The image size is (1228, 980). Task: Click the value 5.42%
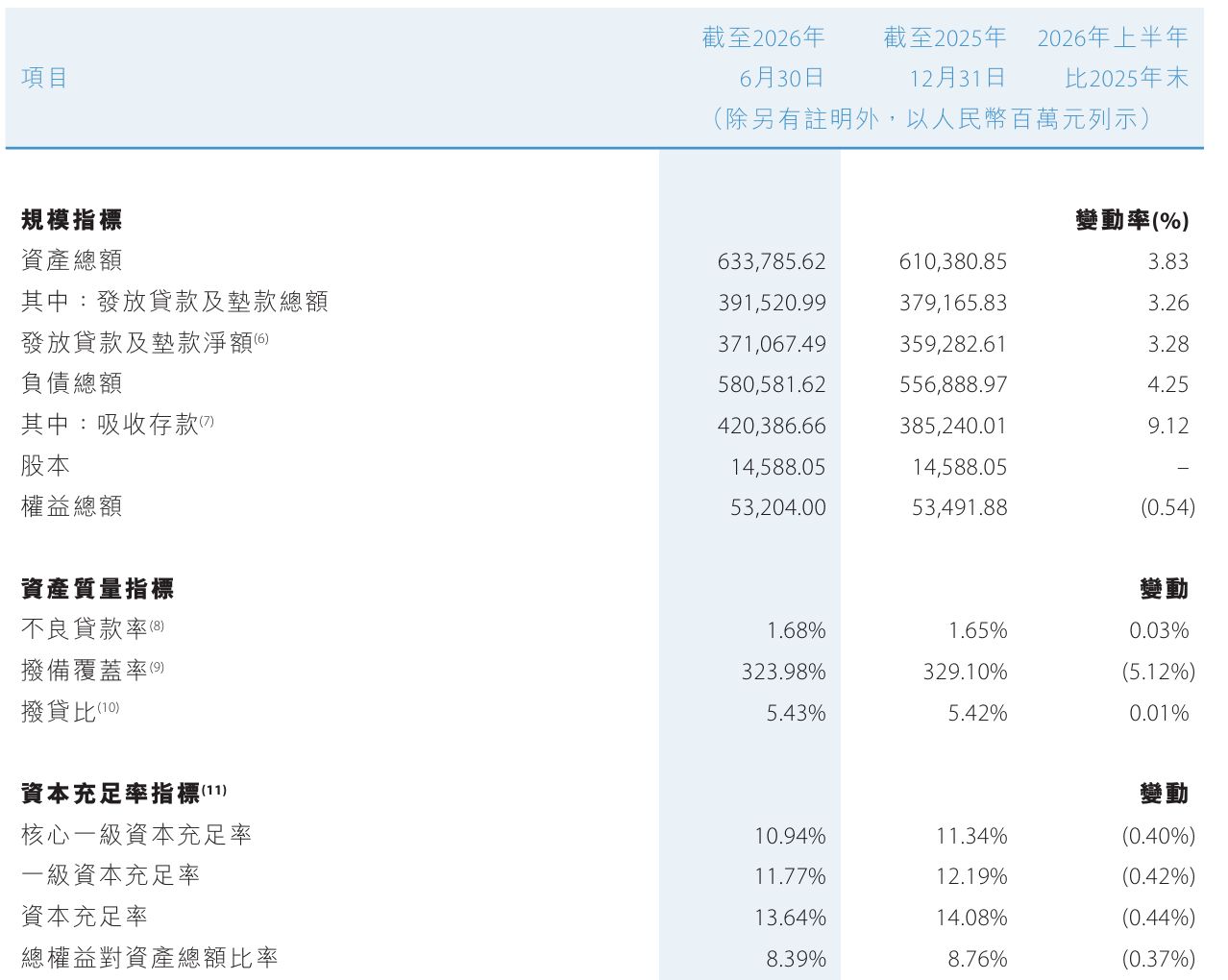pyautogui.click(x=977, y=713)
